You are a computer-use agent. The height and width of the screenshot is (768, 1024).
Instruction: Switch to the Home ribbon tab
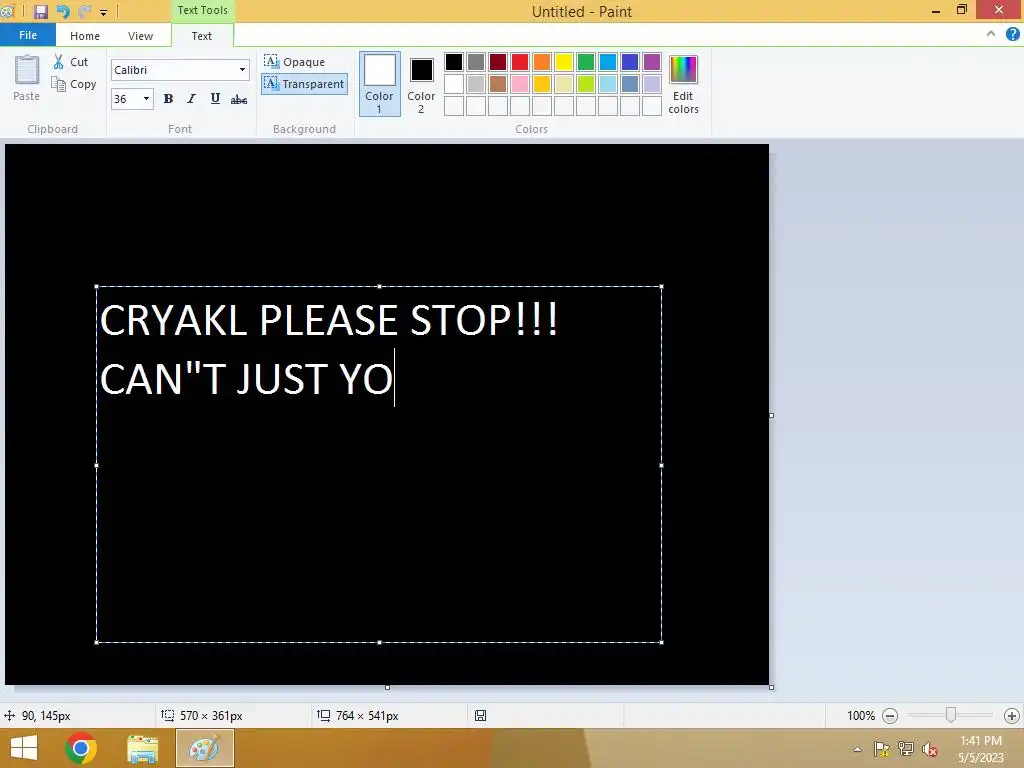(85, 36)
